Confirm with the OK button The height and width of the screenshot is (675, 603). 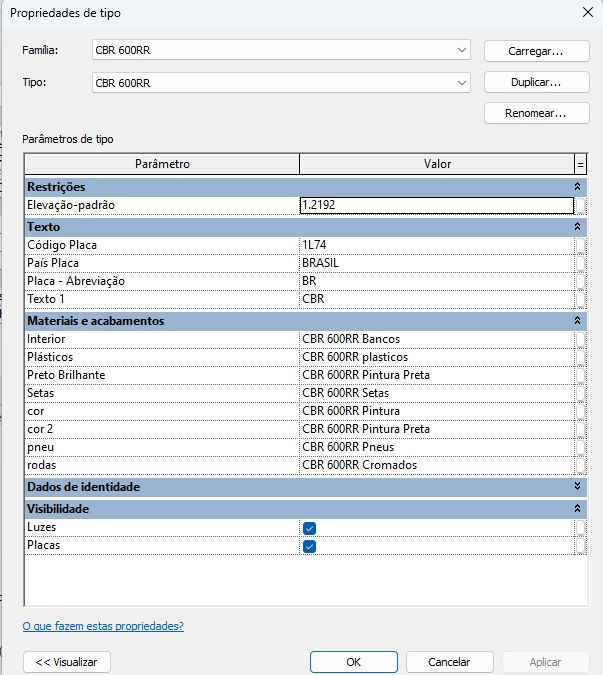[354, 662]
